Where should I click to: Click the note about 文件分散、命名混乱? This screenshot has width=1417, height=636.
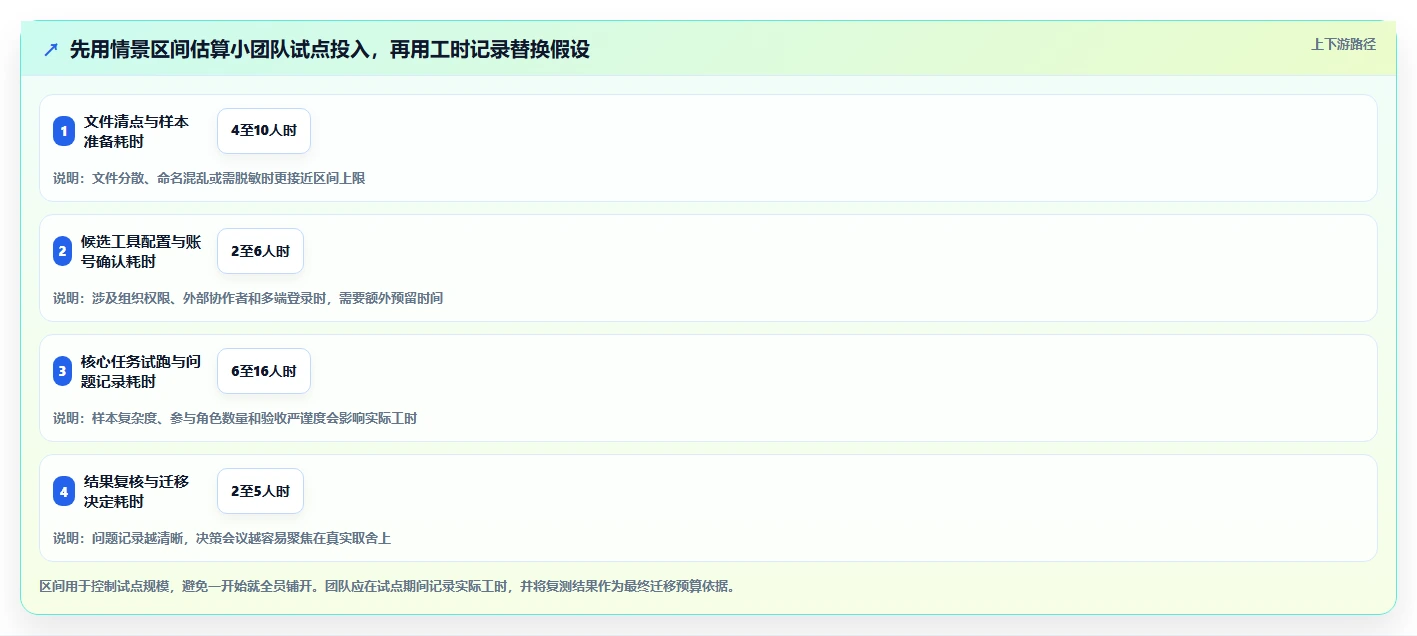pyautogui.click(x=209, y=178)
